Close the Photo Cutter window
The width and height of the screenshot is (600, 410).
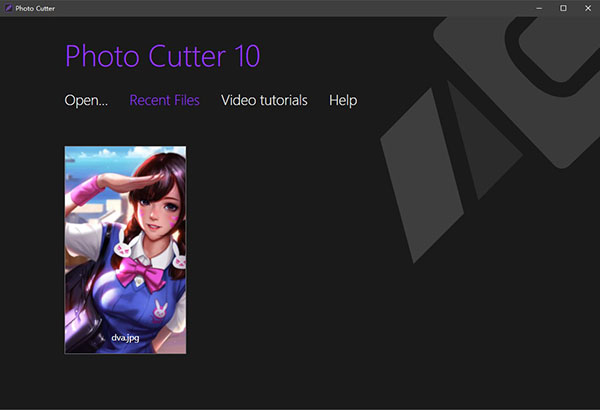(x=587, y=8)
